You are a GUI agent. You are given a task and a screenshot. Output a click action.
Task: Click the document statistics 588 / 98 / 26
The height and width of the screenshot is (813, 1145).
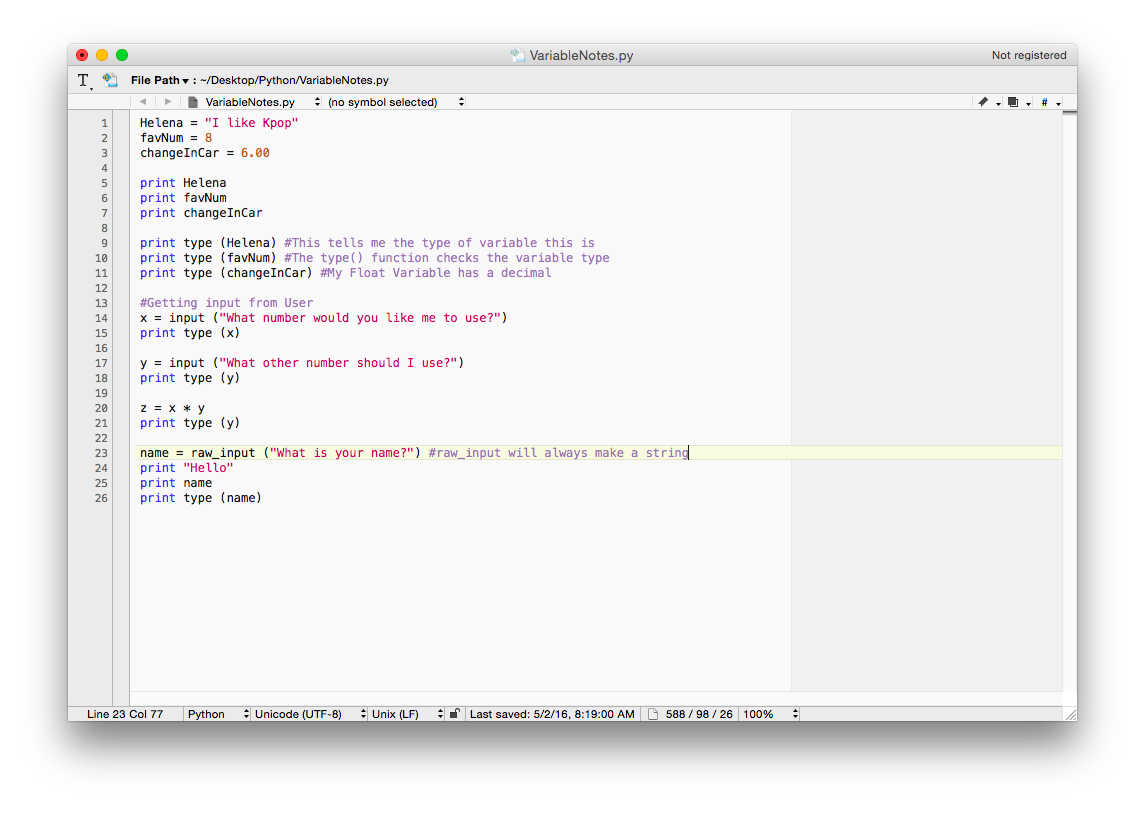[699, 714]
